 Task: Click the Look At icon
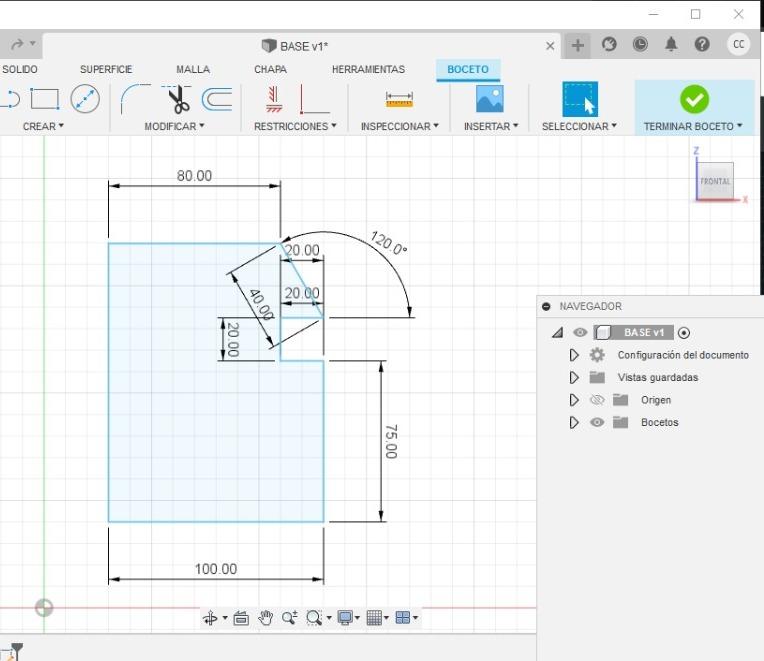coord(241,618)
